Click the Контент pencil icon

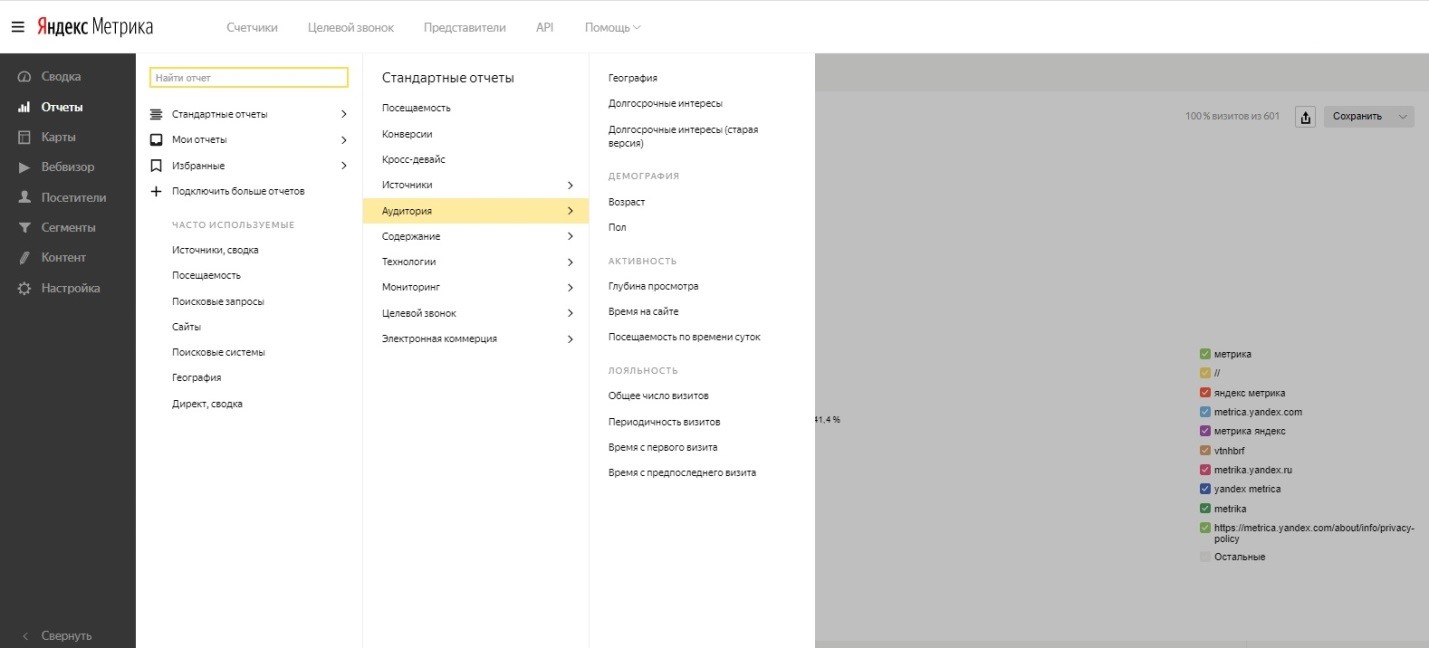25,258
